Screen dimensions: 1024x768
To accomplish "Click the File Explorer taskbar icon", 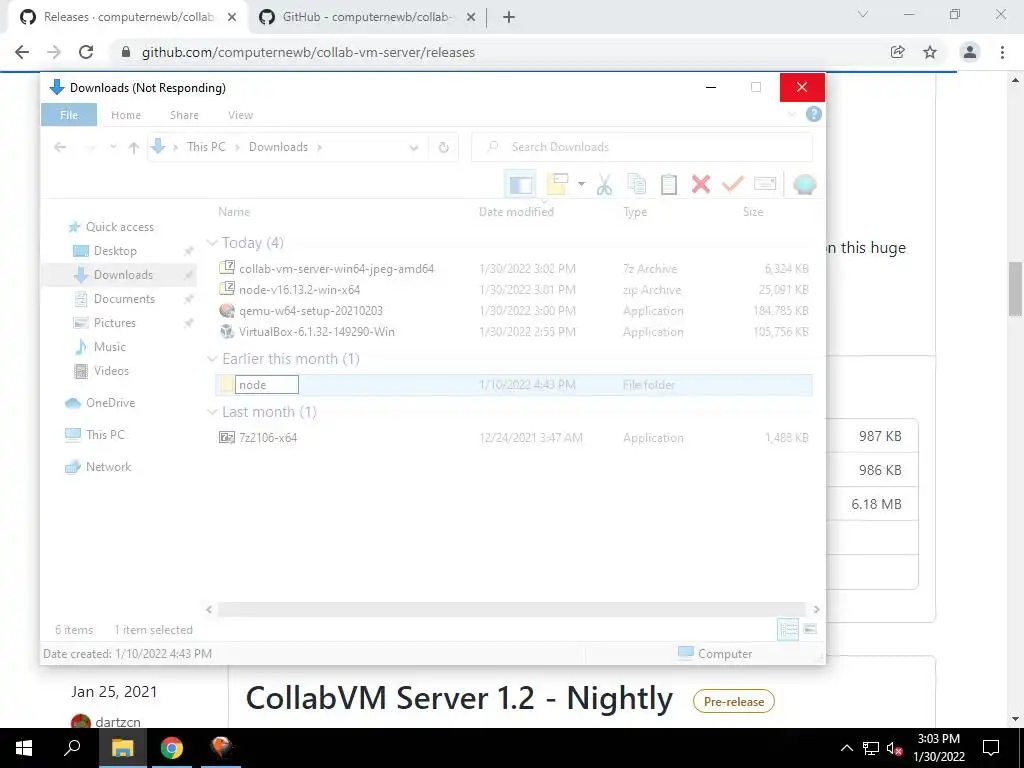I will click(x=123, y=748).
